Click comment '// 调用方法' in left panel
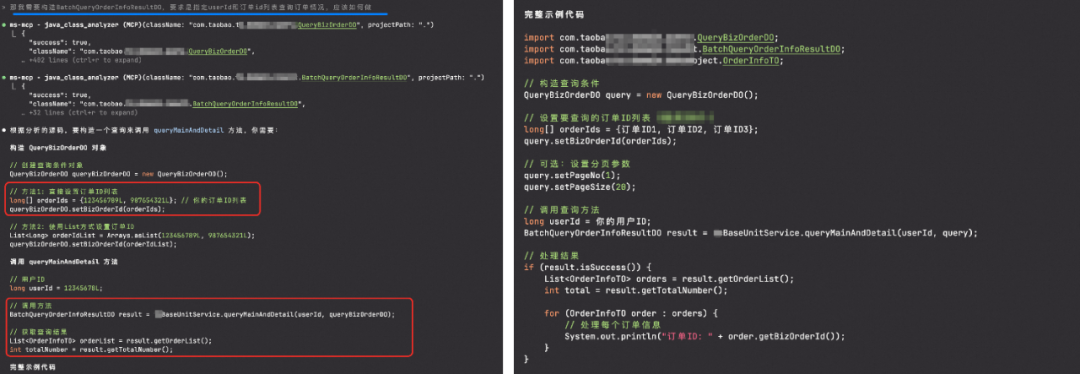The width and height of the screenshot is (1080, 374). point(30,305)
